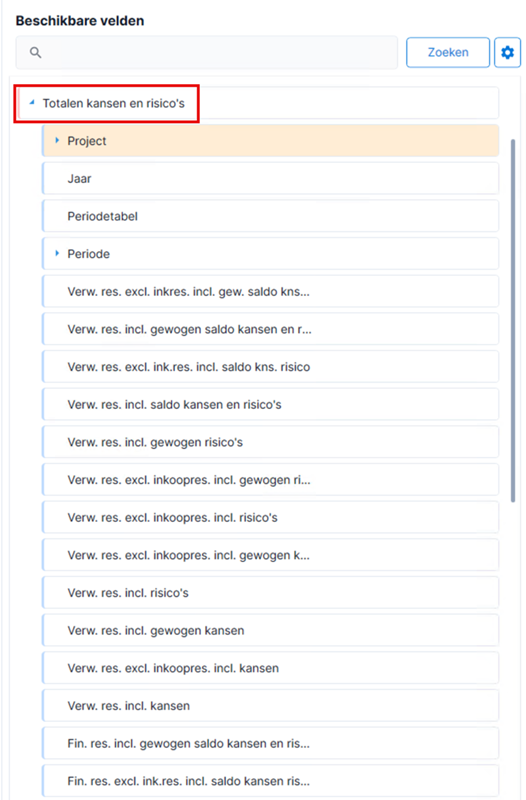This screenshot has height=800, width=526.
Task: Expand the Project tree item
Action: [x=57, y=140]
